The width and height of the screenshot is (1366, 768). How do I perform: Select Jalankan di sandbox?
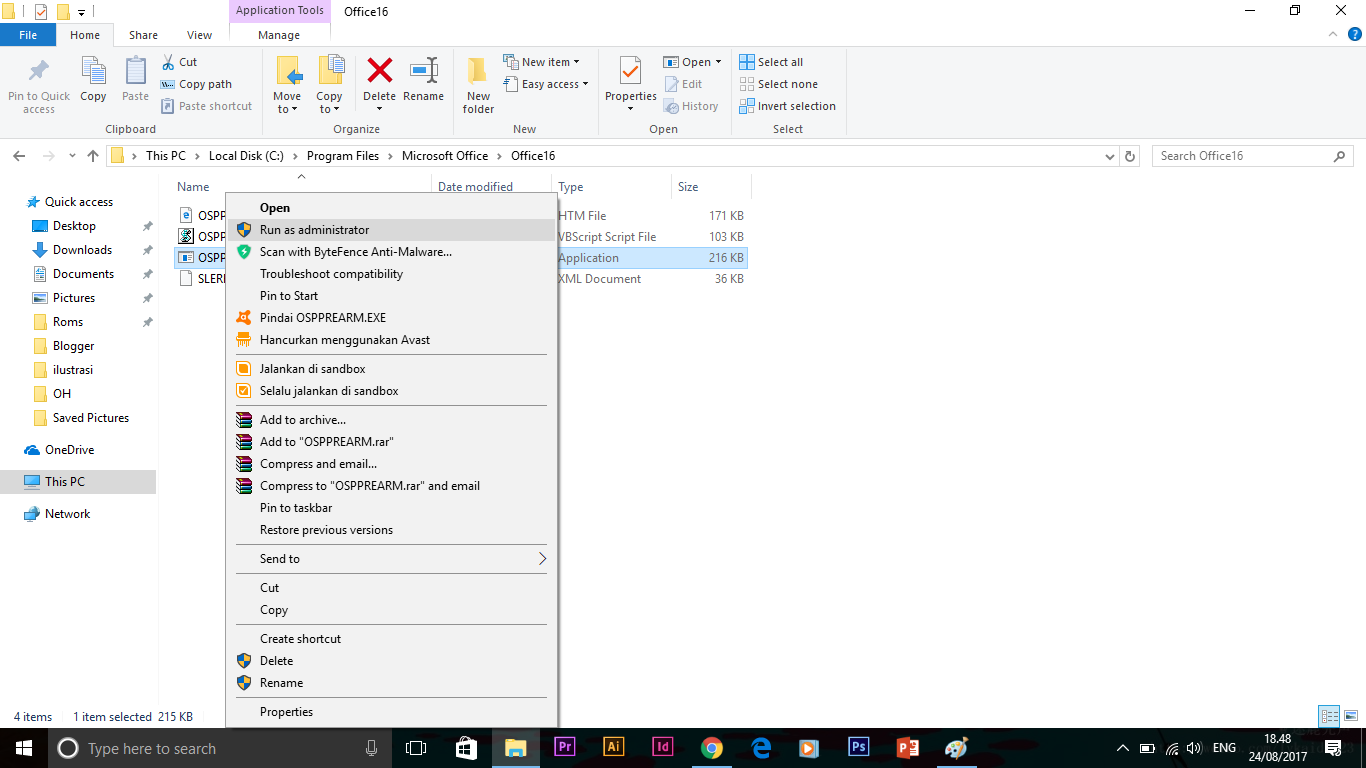tap(391, 369)
